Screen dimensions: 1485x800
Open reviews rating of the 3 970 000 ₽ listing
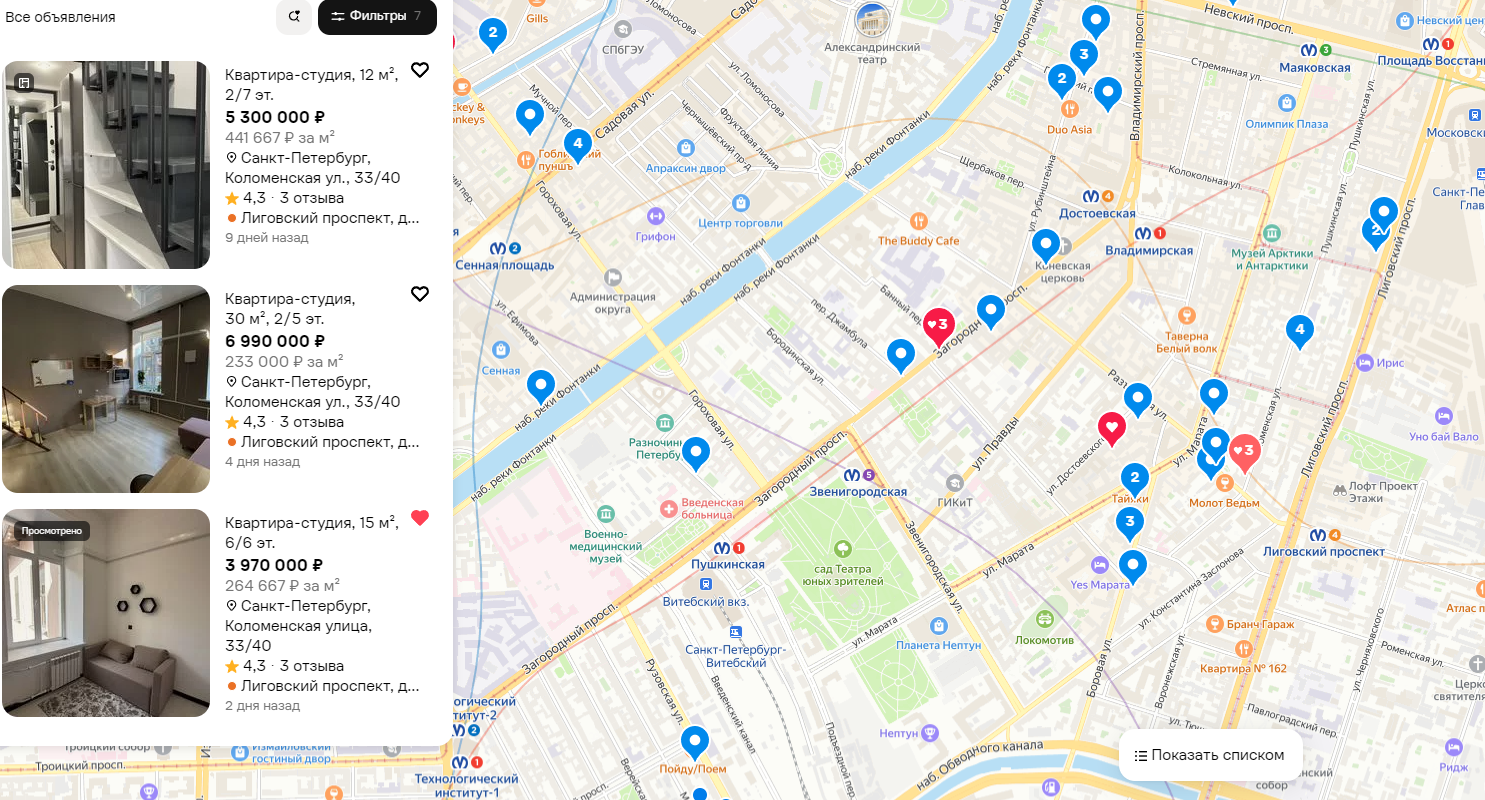284,666
